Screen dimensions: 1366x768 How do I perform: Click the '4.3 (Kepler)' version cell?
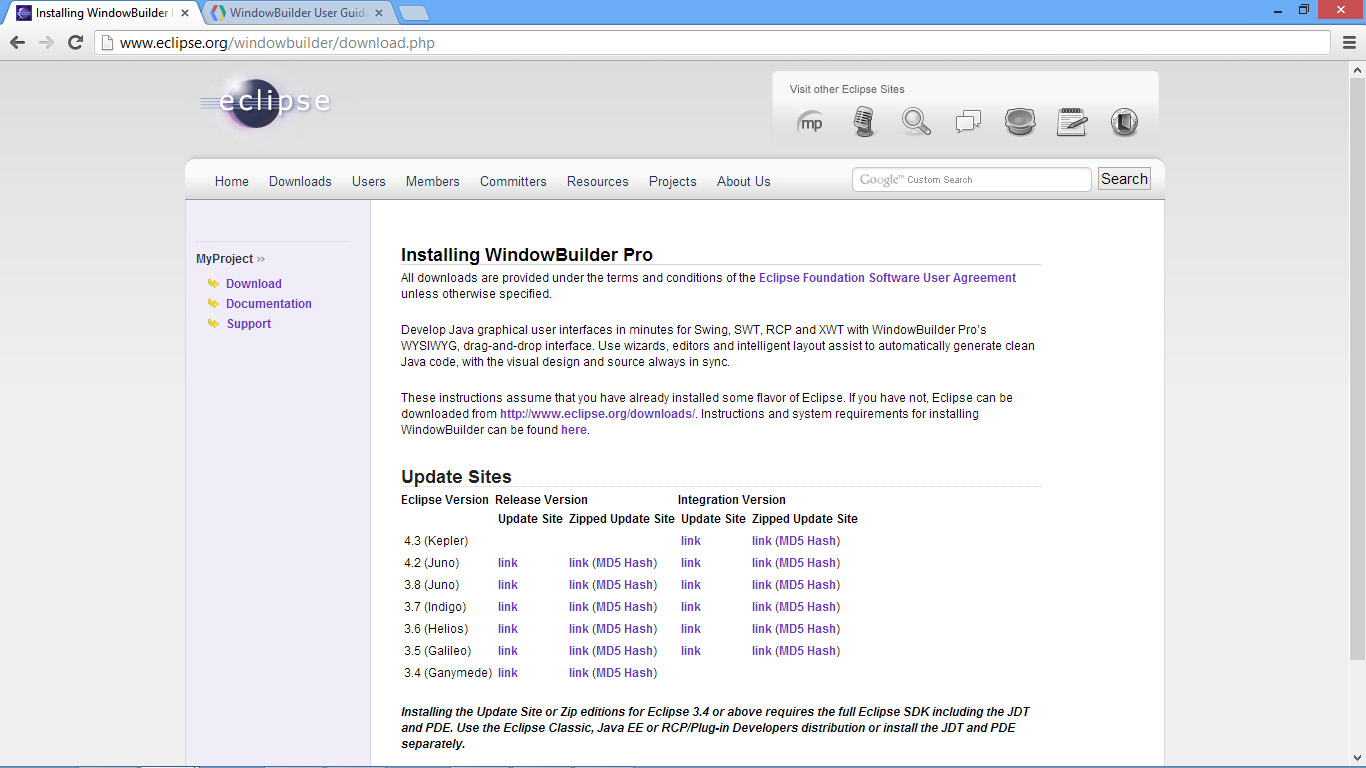(436, 541)
